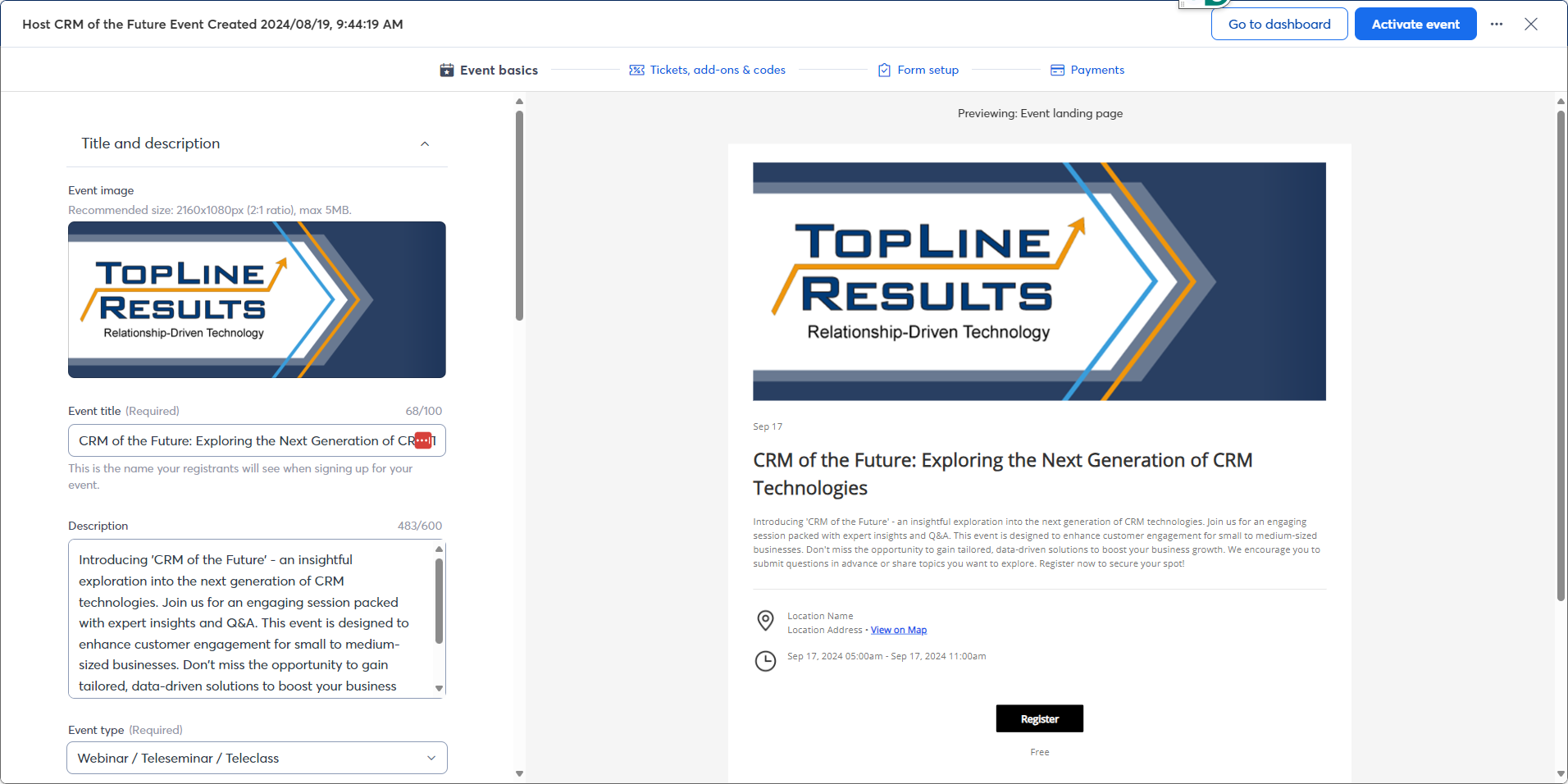Go to Tickets, add-ons & codes step
Image resolution: width=1568 pixels, height=784 pixels.
pyautogui.click(x=707, y=71)
